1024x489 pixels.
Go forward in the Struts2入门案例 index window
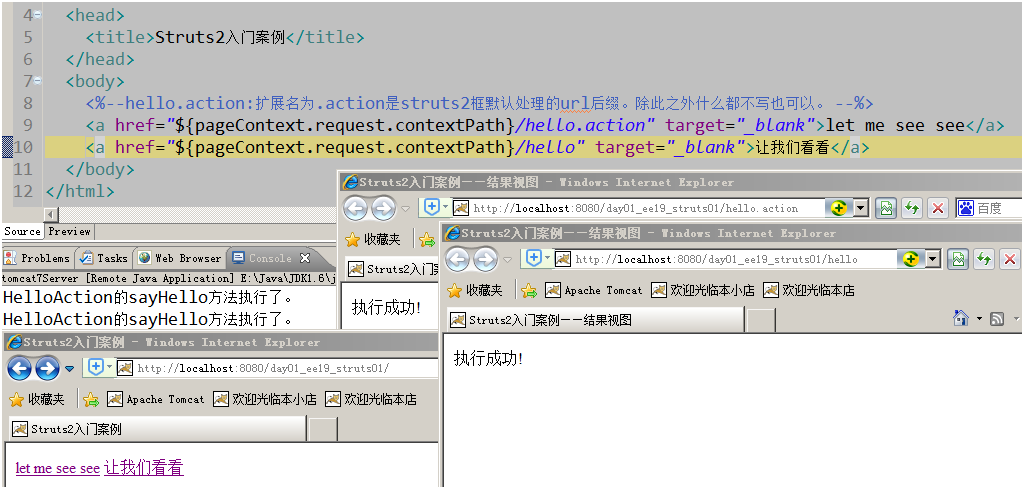pyautogui.click(x=48, y=368)
